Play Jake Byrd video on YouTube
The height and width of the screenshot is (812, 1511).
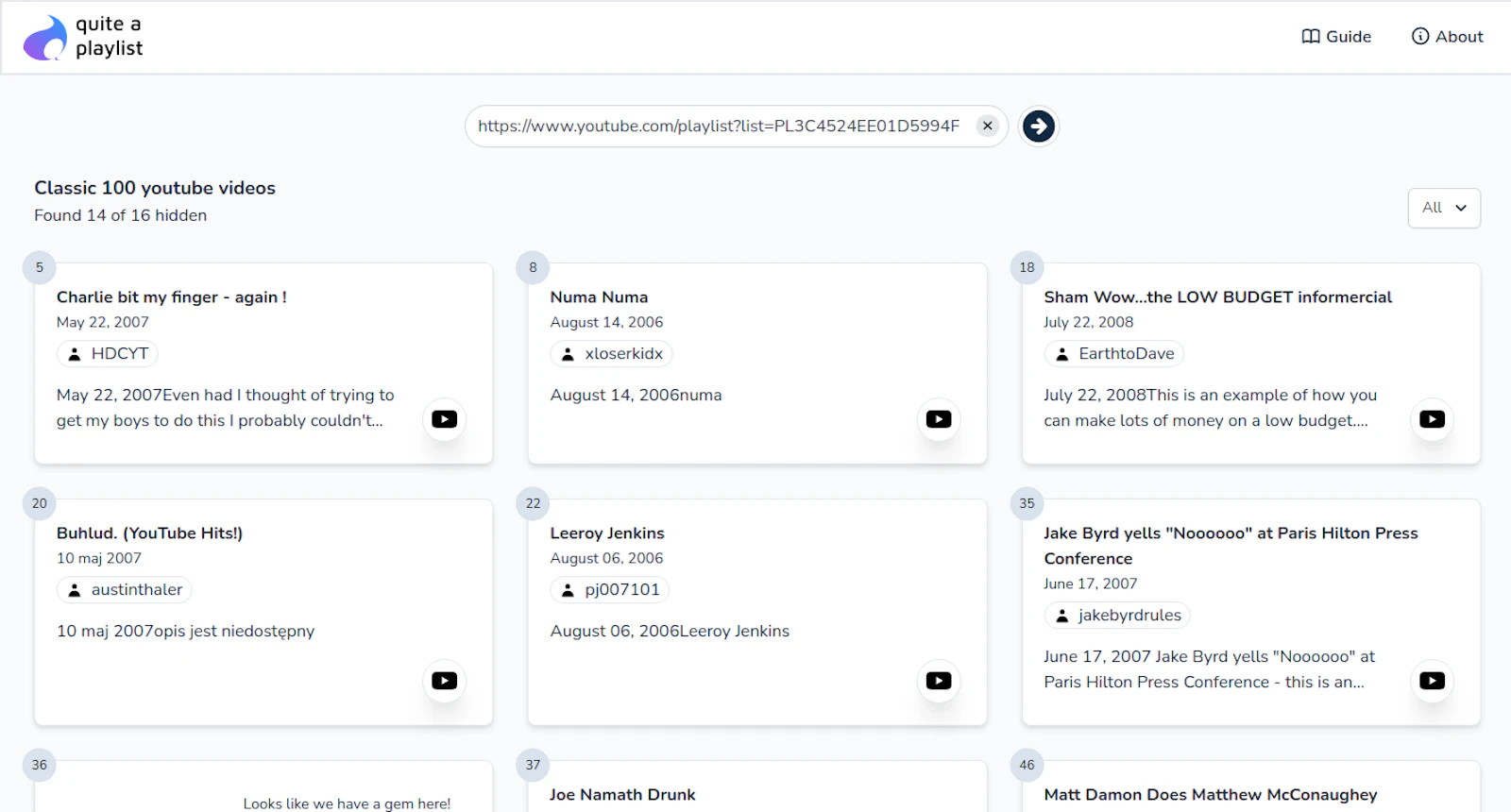click(1433, 681)
